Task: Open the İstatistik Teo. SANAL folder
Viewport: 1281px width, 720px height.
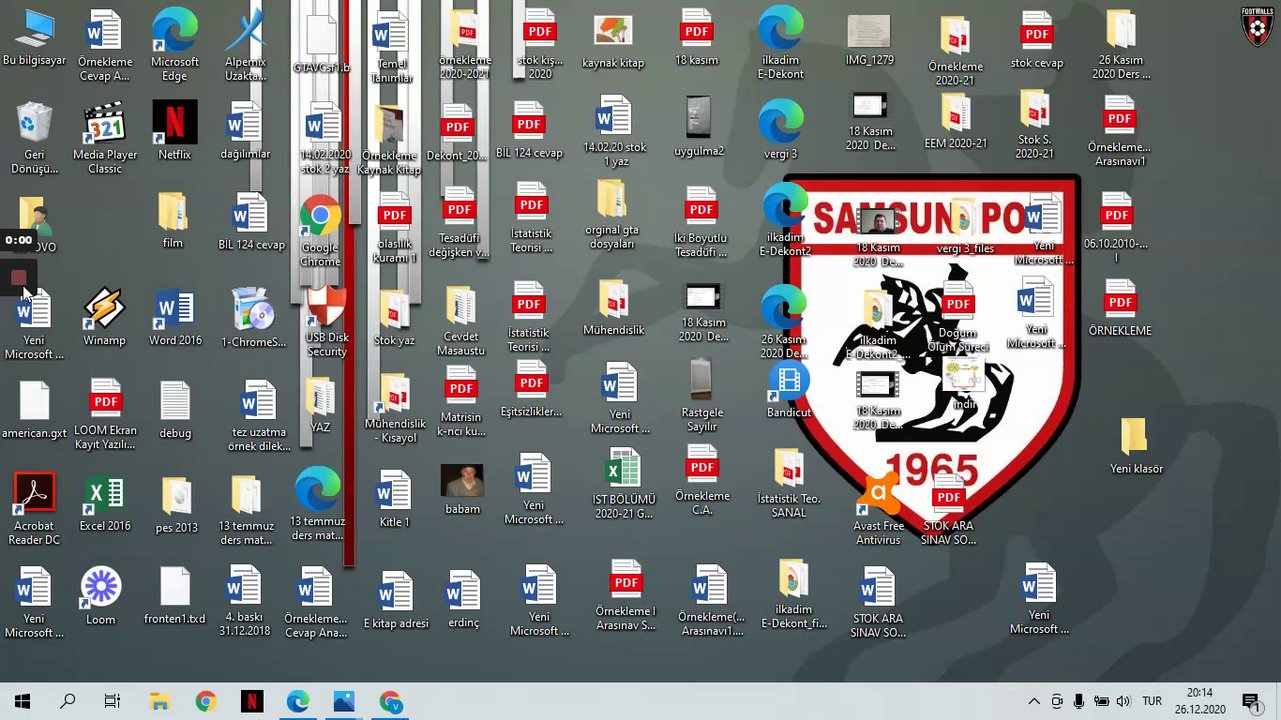Action: [788, 484]
